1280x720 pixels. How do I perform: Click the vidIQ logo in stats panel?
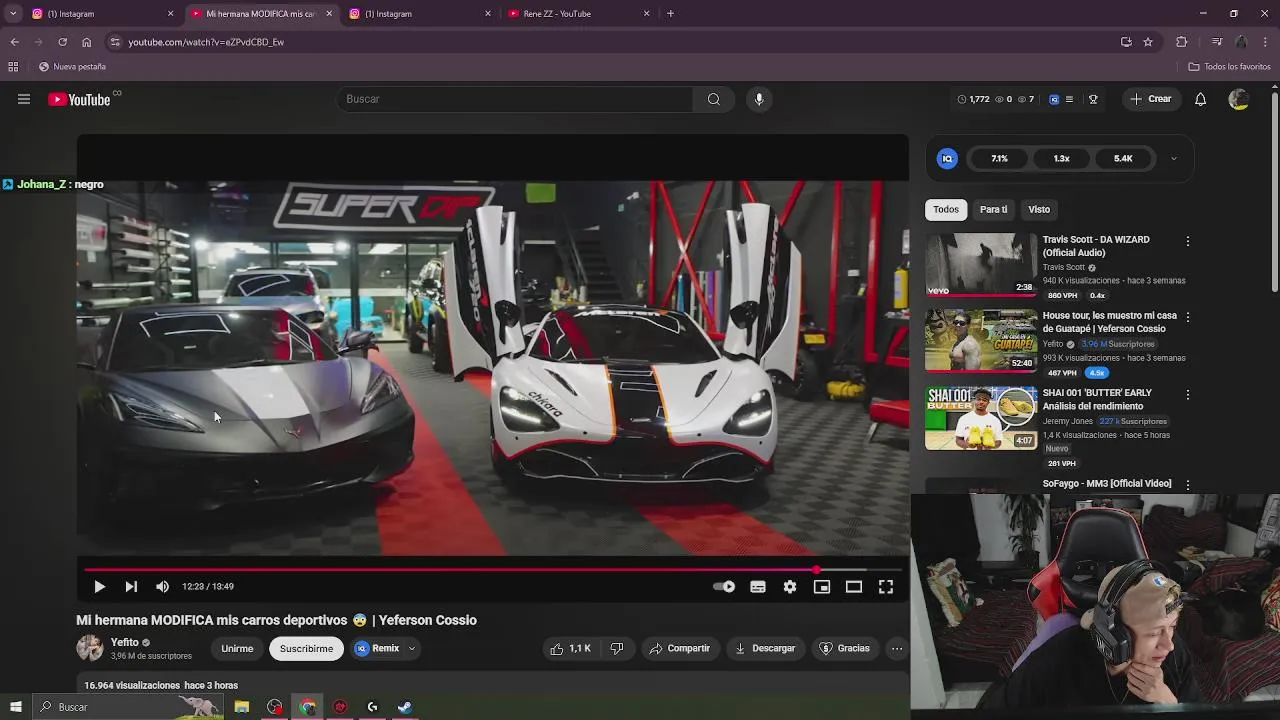tap(947, 159)
